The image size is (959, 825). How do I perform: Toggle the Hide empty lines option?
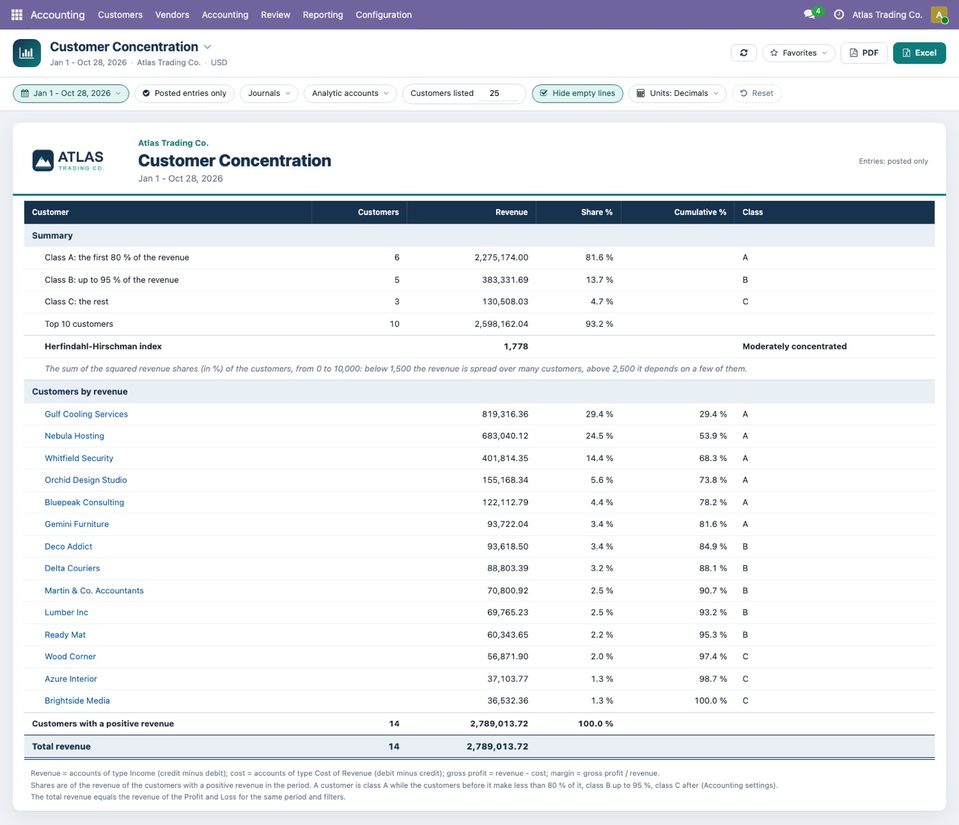(577, 94)
